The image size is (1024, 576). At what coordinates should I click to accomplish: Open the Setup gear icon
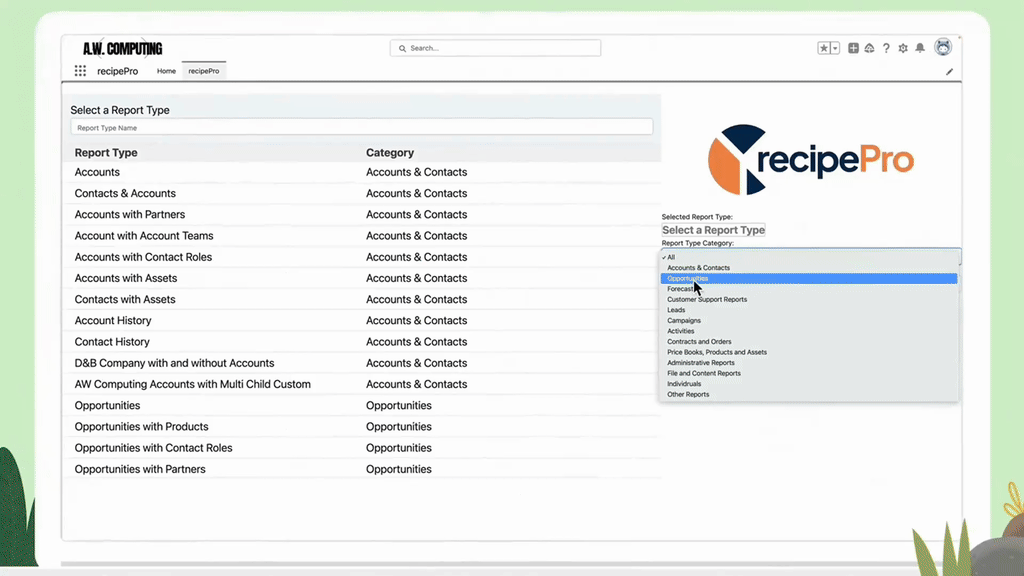(x=903, y=48)
